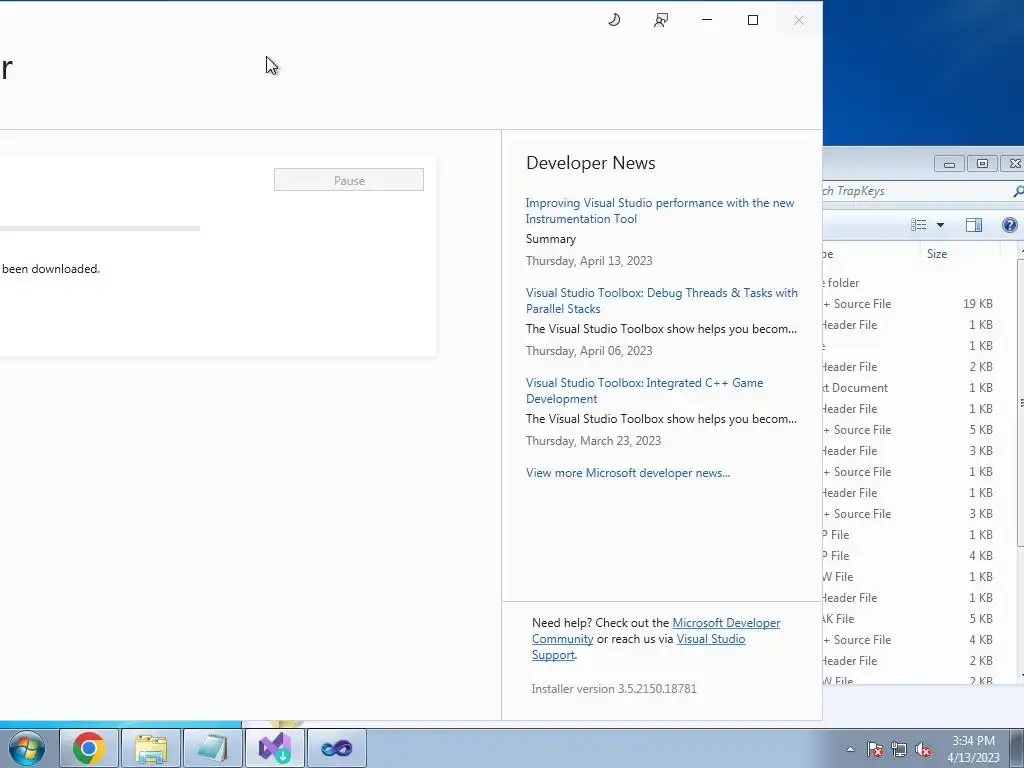Click the network tray icon
The width and height of the screenshot is (1024, 768).
click(x=899, y=749)
